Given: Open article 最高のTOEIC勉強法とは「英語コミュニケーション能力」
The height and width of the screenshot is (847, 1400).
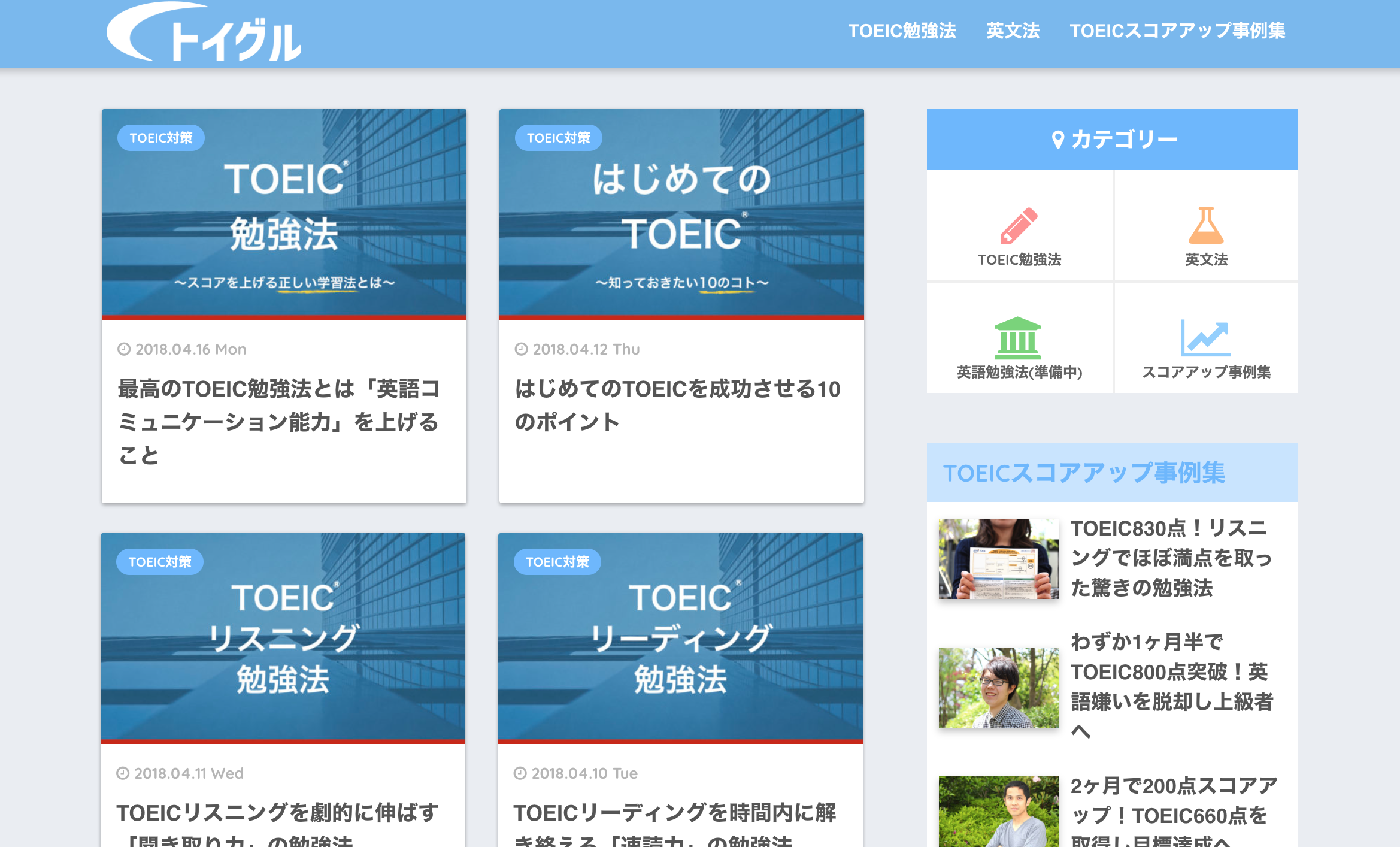Looking at the screenshot, I should pos(279,422).
